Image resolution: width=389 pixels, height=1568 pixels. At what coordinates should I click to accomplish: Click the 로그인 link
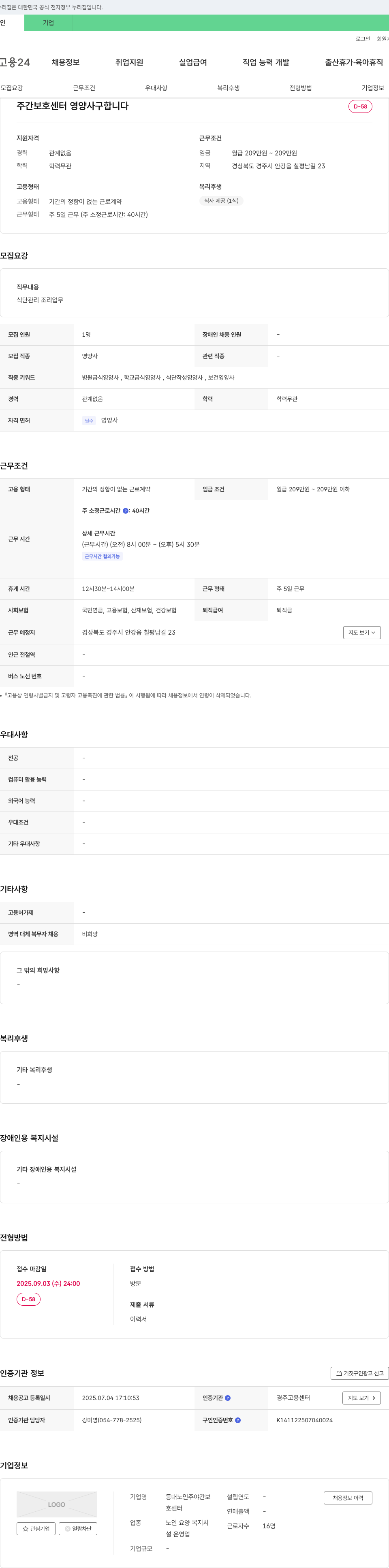pyautogui.click(x=363, y=39)
